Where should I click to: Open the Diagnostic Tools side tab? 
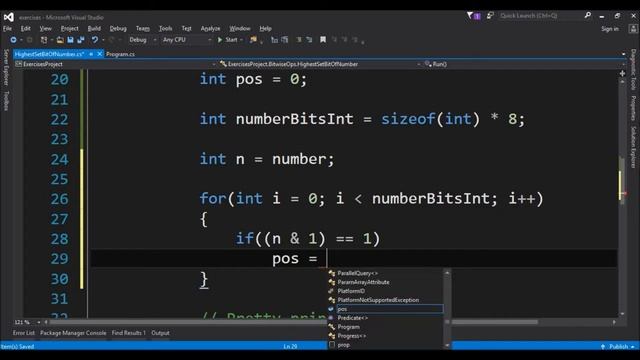point(633,69)
